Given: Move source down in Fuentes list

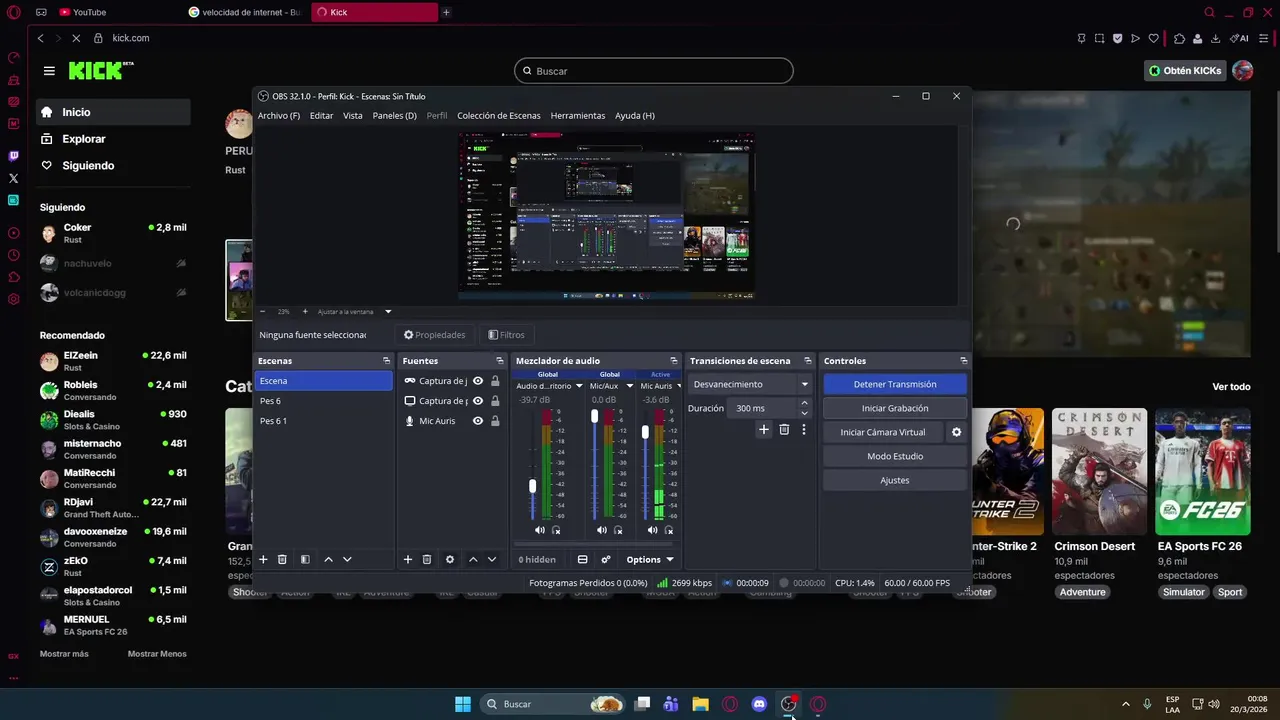Looking at the screenshot, I should pos(492,560).
